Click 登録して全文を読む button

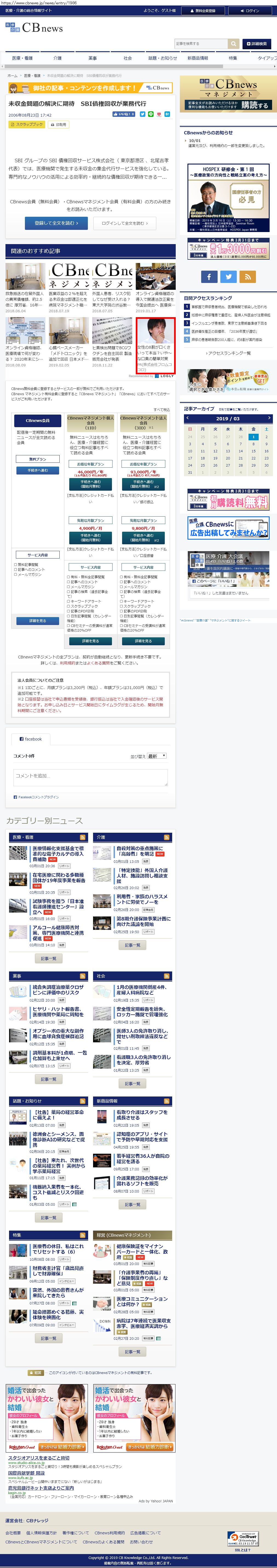point(56,223)
